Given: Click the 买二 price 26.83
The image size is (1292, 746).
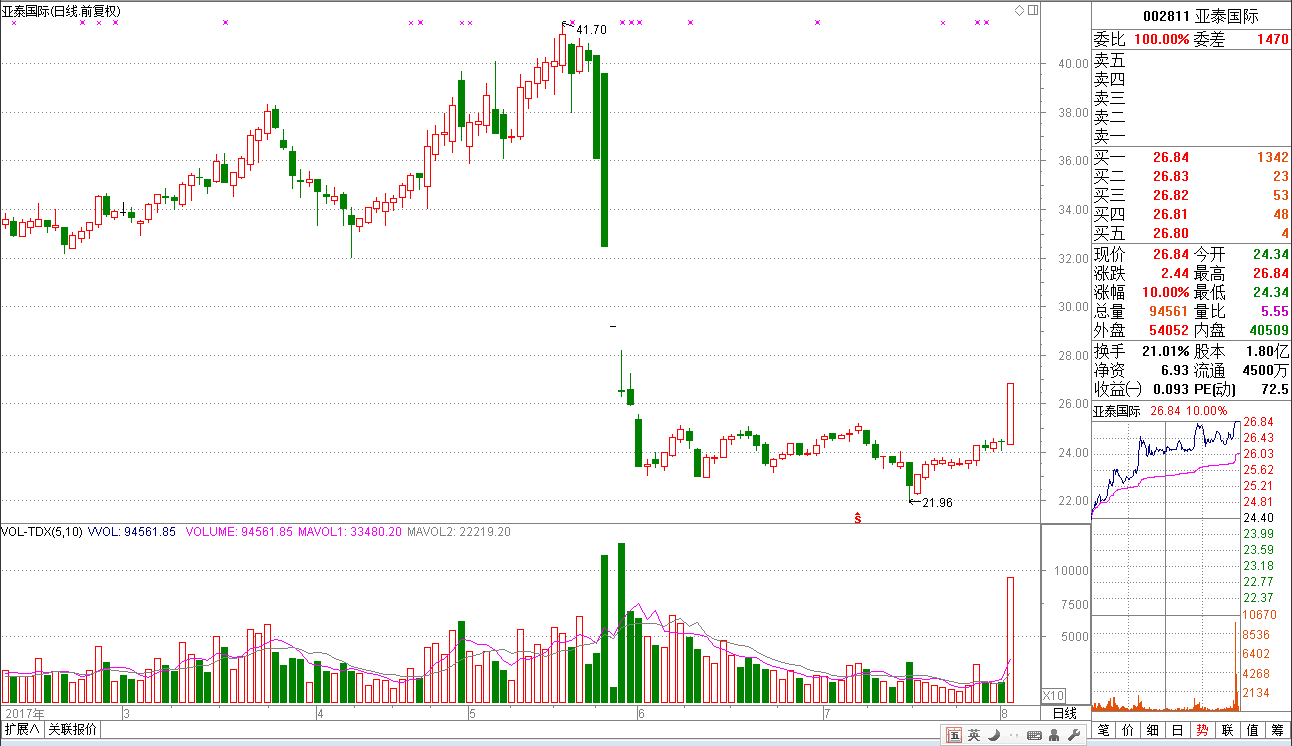Looking at the screenshot, I should 1170,176.
